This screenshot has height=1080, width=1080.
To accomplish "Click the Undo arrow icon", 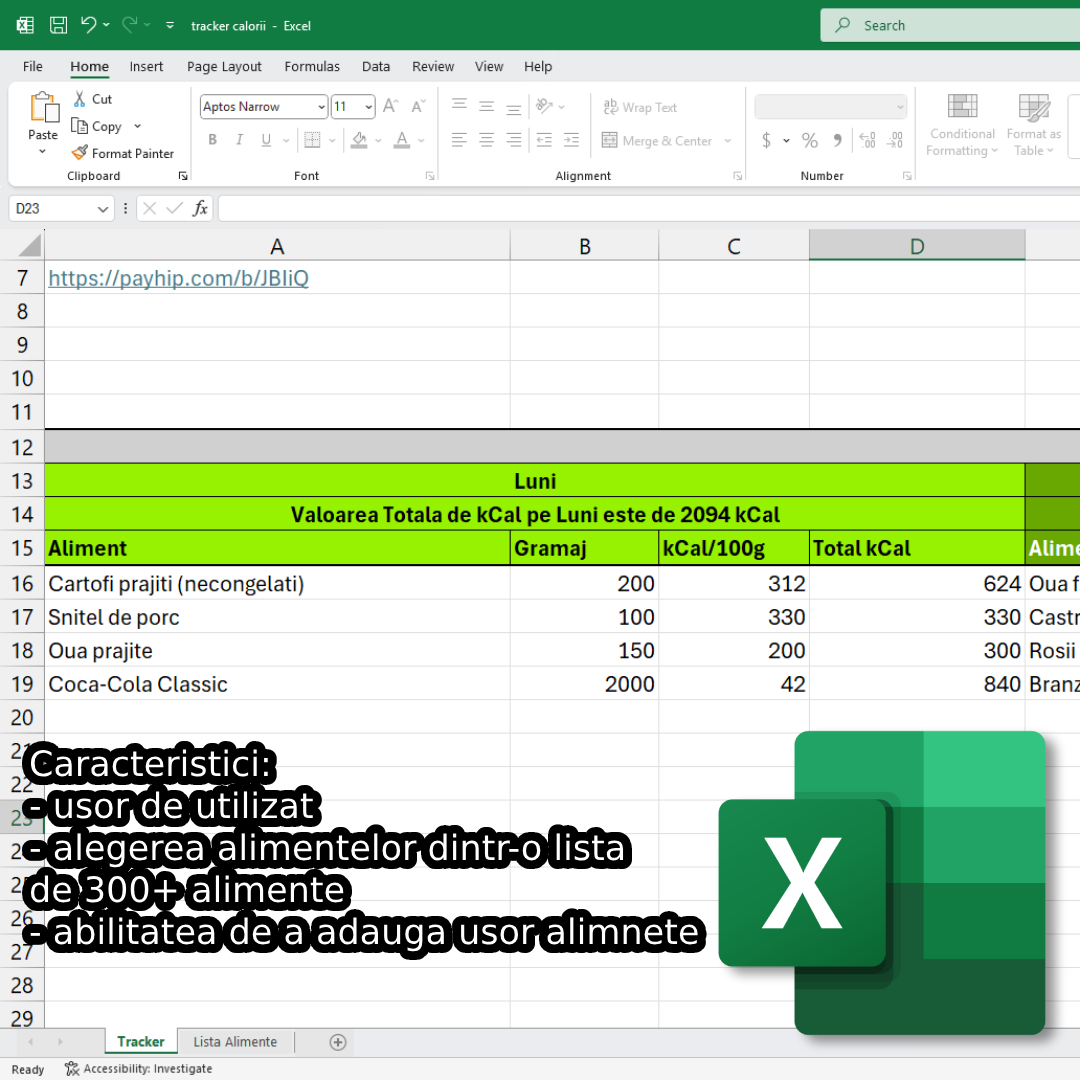I will coord(88,25).
